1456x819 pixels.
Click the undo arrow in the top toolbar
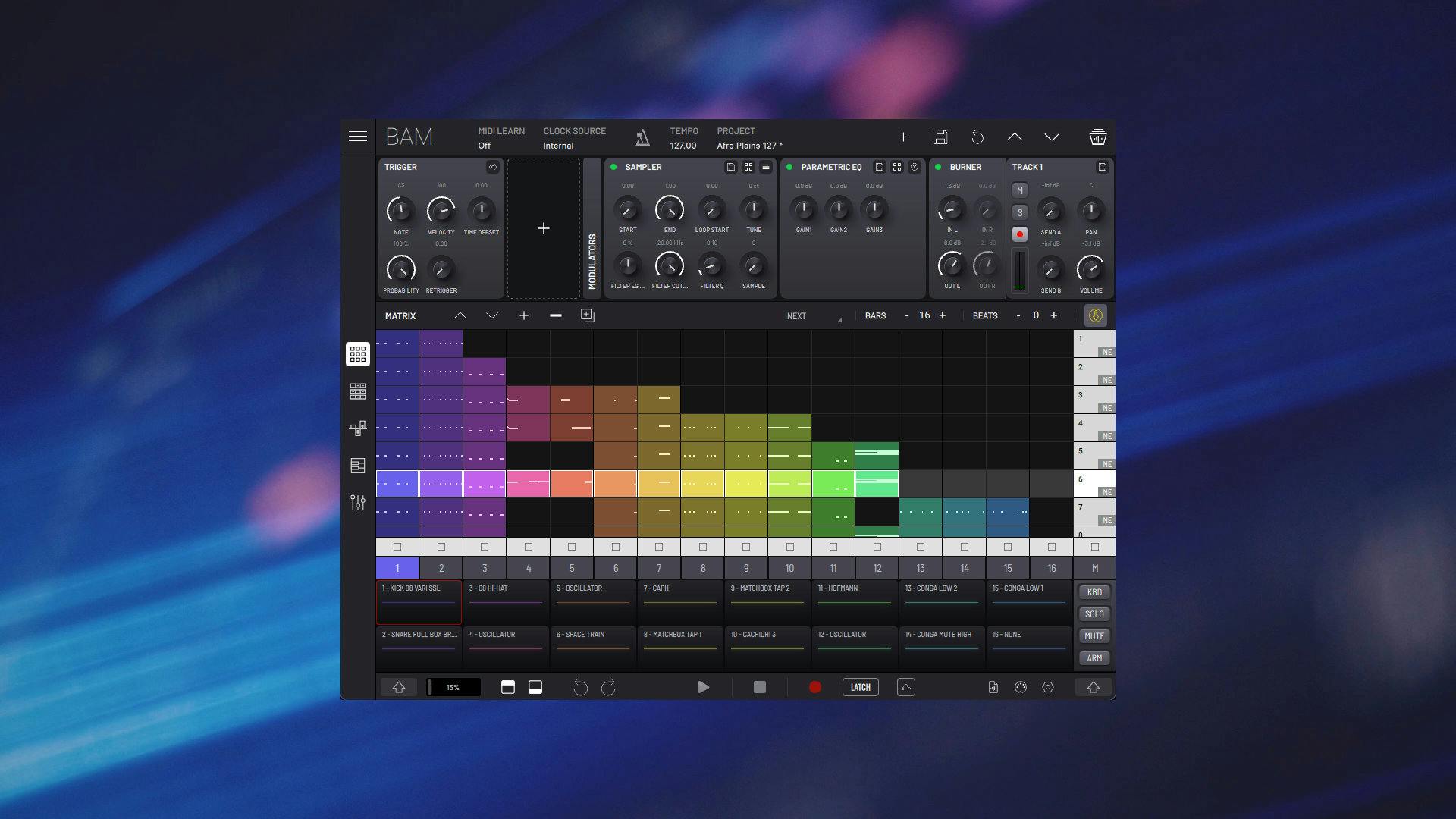pos(978,137)
